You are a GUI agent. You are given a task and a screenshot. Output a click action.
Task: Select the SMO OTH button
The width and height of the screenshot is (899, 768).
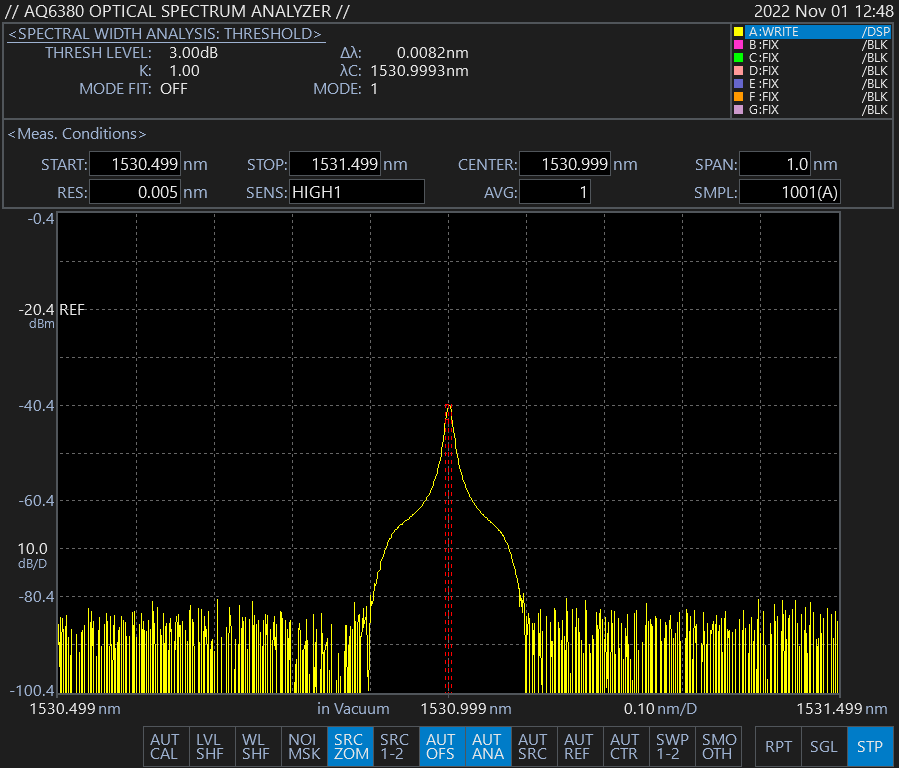718,747
